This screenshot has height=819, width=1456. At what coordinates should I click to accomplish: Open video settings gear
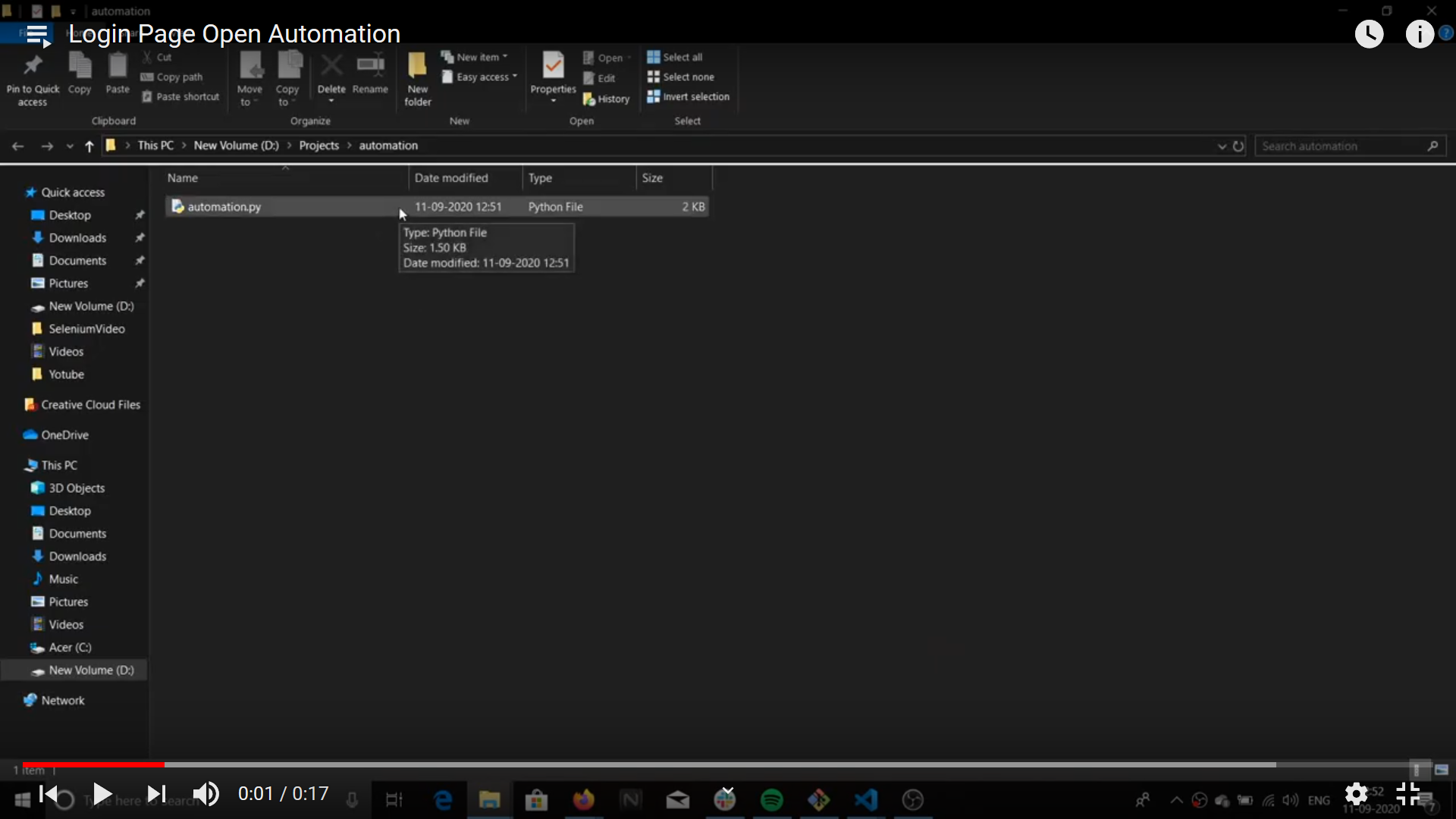tap(1356, 794)
